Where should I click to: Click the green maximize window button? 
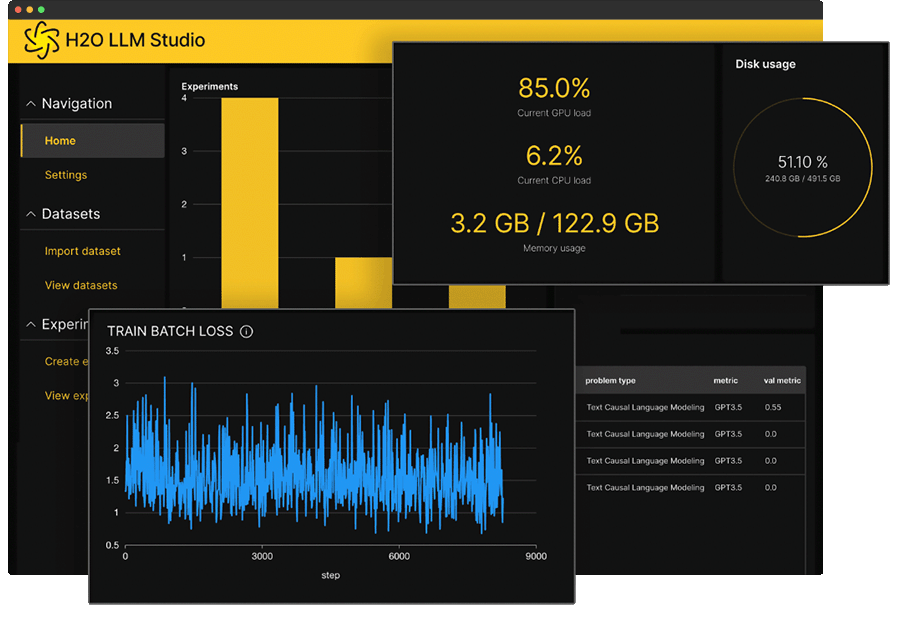coord(41,9)
